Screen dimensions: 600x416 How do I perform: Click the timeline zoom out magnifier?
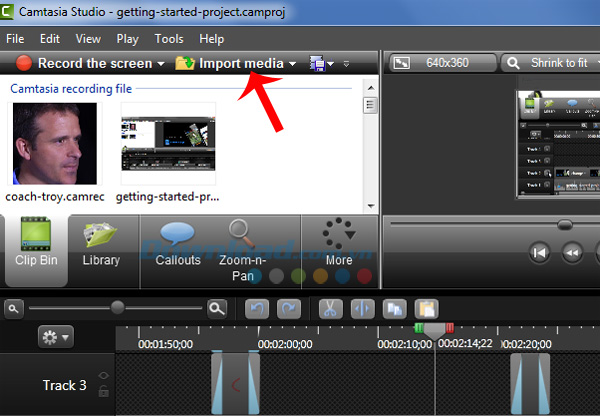click(14, 308)
